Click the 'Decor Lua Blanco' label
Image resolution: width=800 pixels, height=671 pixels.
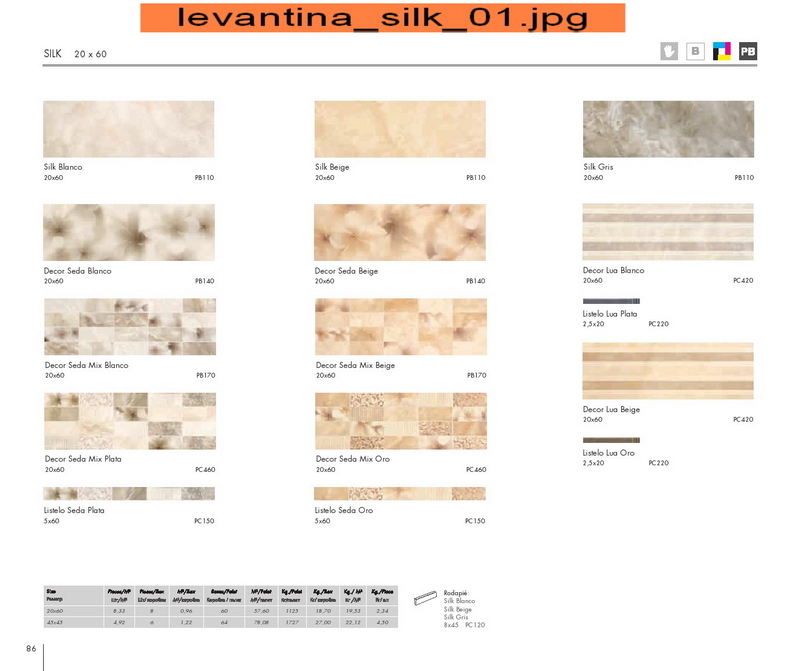click(613, 270)
